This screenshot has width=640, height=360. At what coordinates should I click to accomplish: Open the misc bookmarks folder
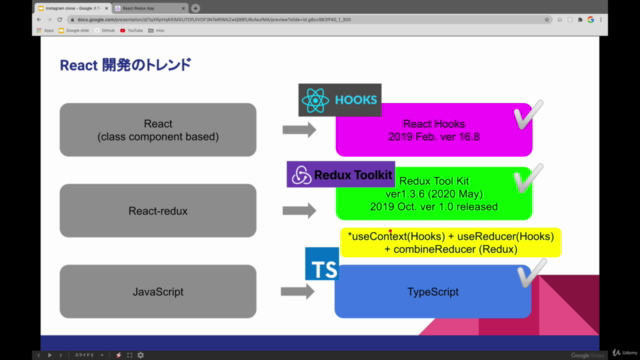[156, 31]
